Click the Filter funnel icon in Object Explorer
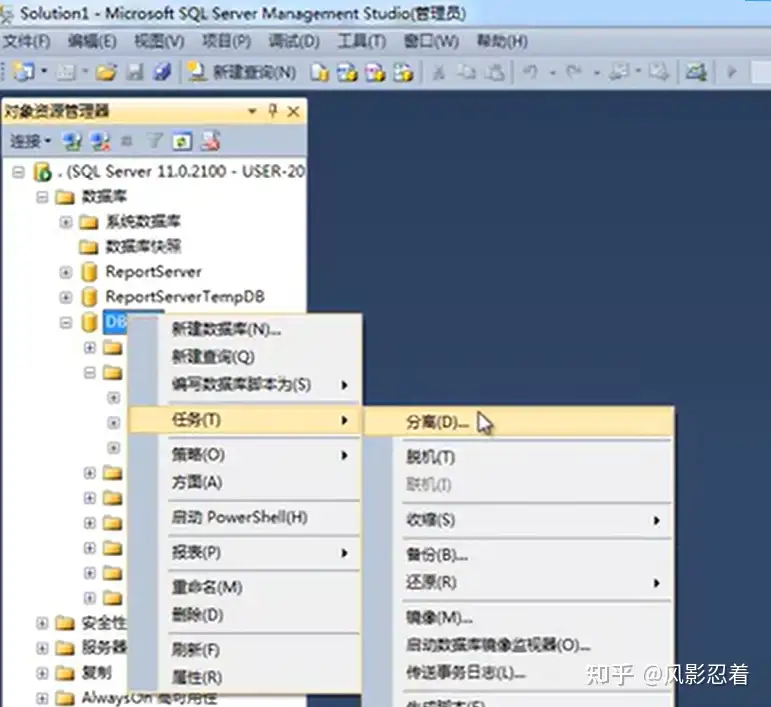The width and height of the screenshot is (771, 707). [155, 142]
